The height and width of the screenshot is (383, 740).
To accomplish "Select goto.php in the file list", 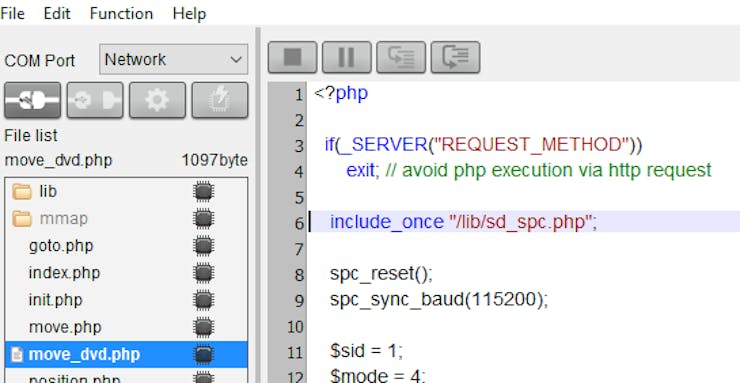I will [x=126, y=246].
